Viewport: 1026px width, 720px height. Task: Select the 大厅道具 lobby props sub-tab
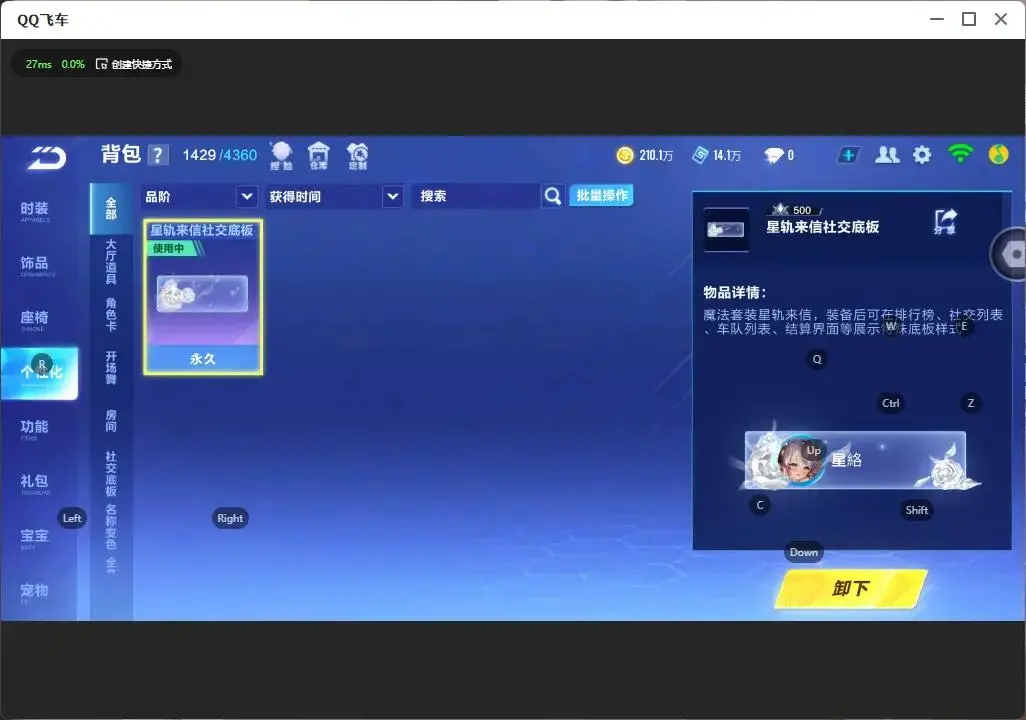coord(111,261)
